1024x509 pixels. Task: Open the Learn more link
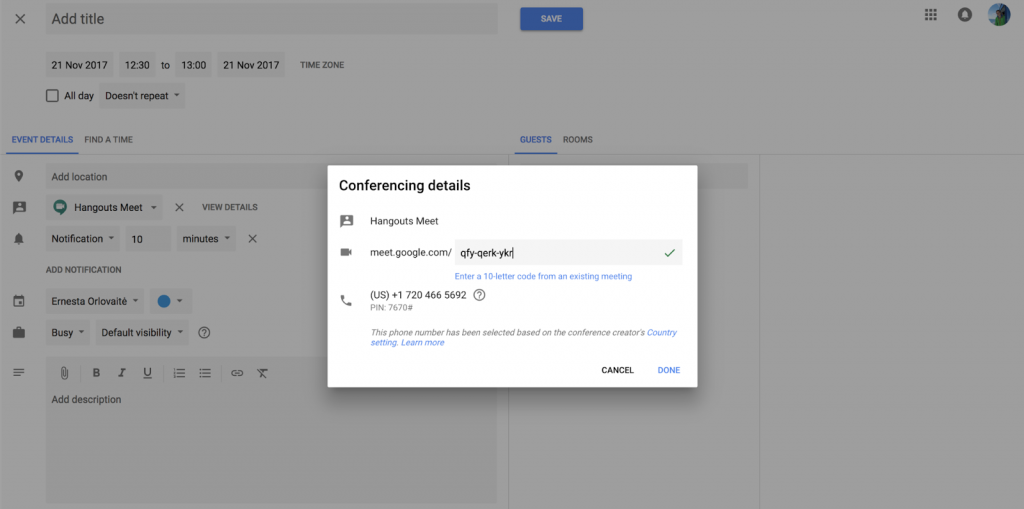pos(422,343)
